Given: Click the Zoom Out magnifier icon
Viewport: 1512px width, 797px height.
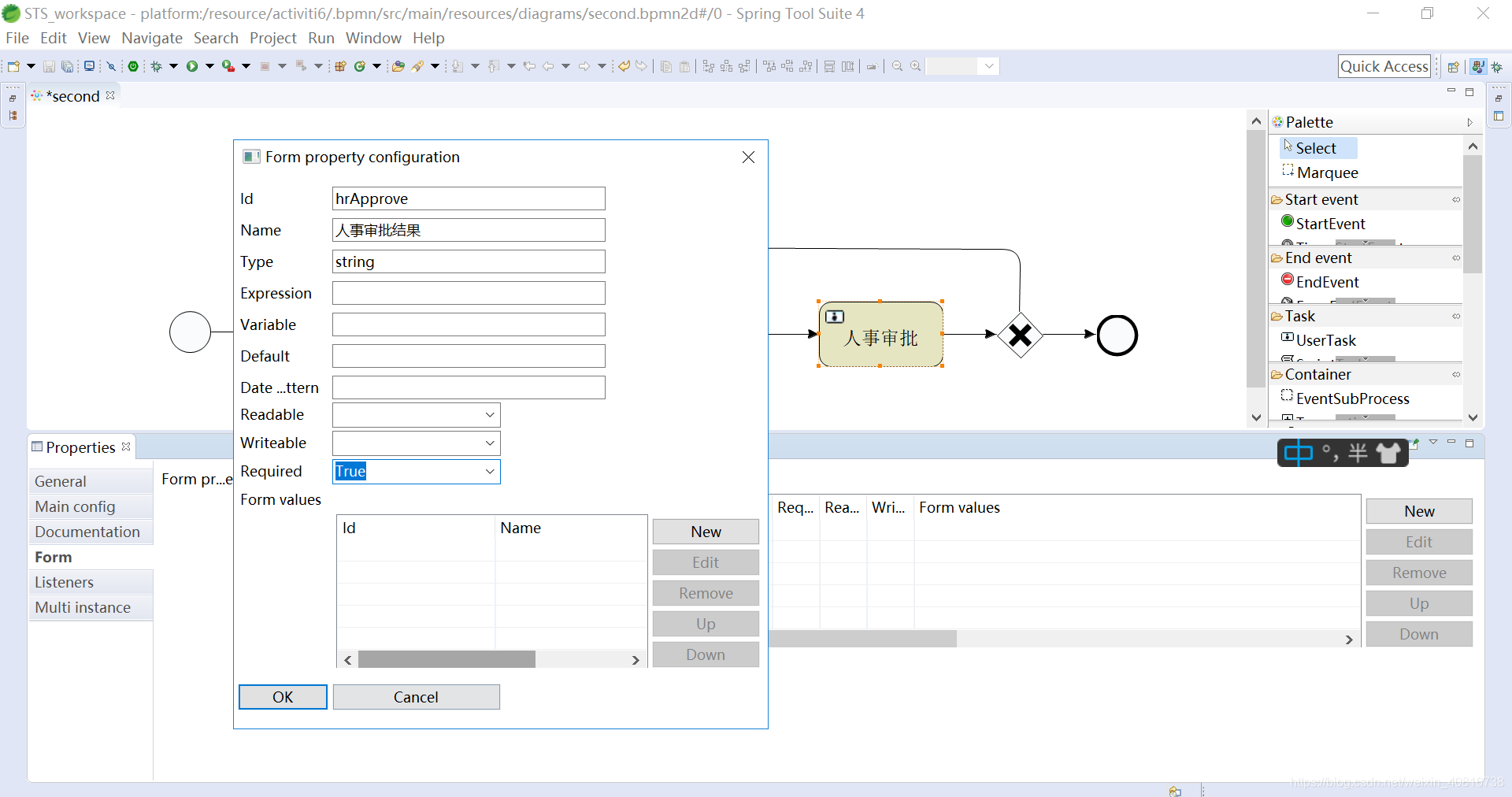Looking at the screenshot, I should (x=897, y=67).
